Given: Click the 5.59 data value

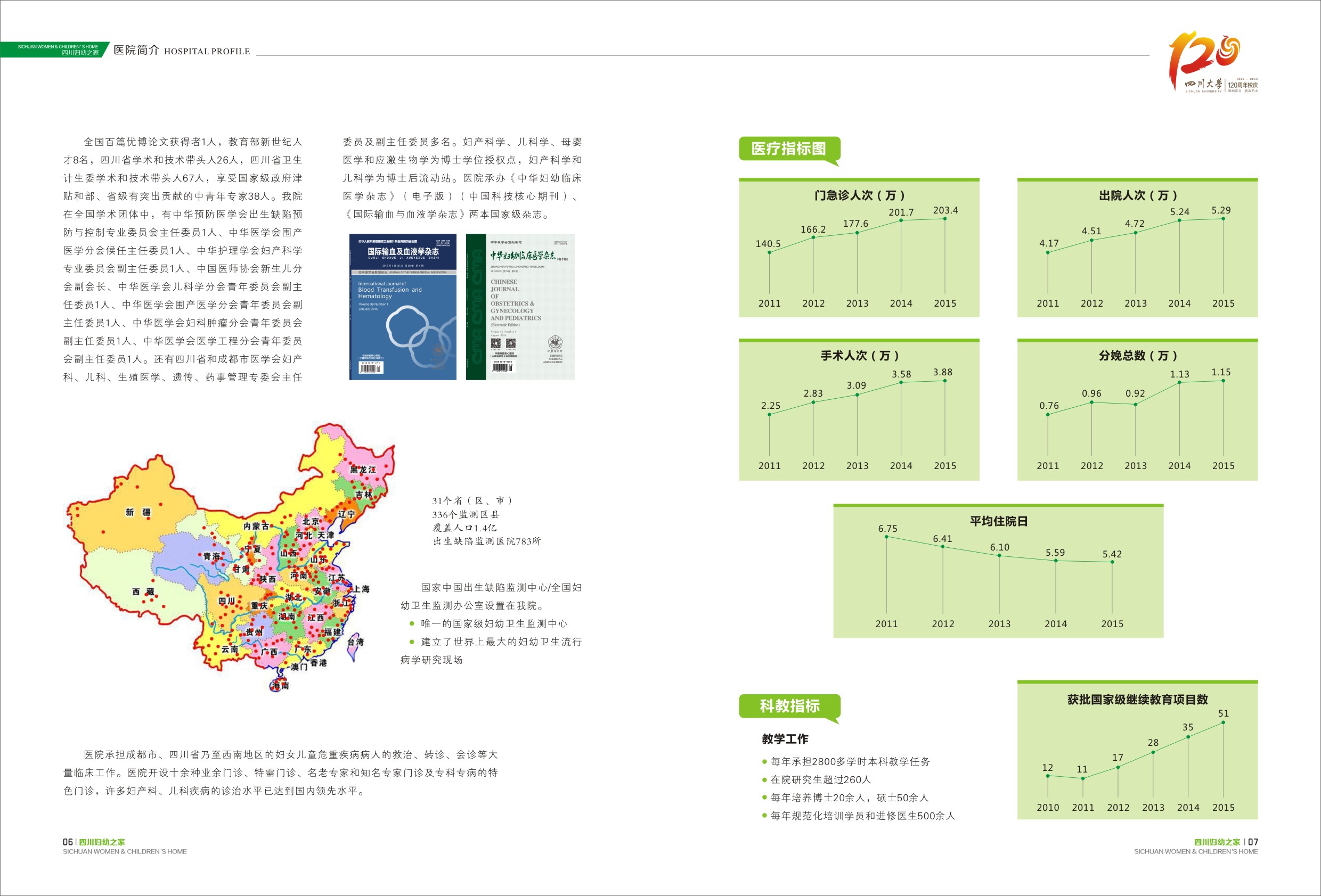Looking at the screenshot, I should tap(1055, 553).
